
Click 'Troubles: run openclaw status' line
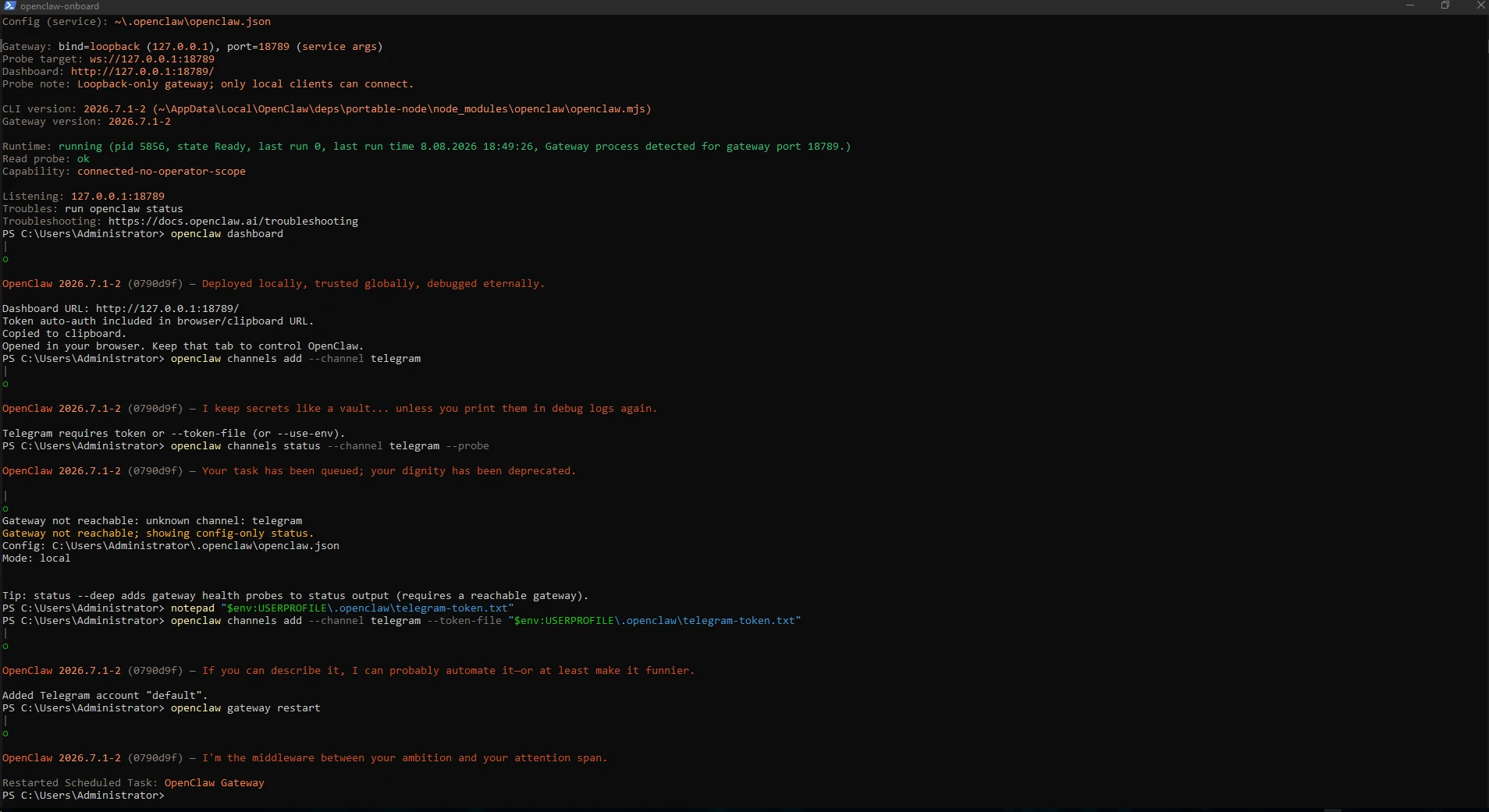[x=93, y=209]
